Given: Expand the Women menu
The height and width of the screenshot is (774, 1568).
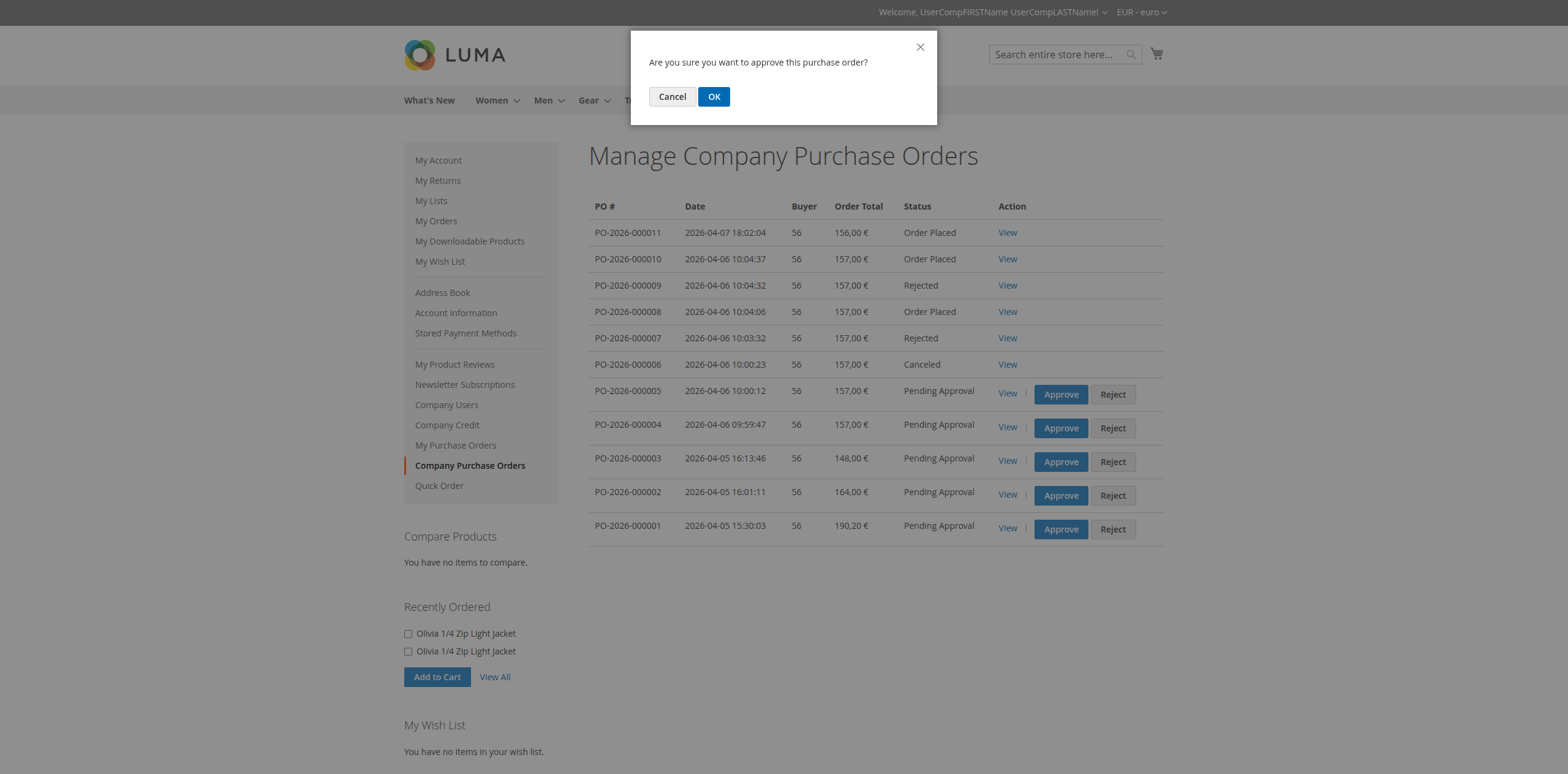Looking at the screenshot, I should (497, 101).
